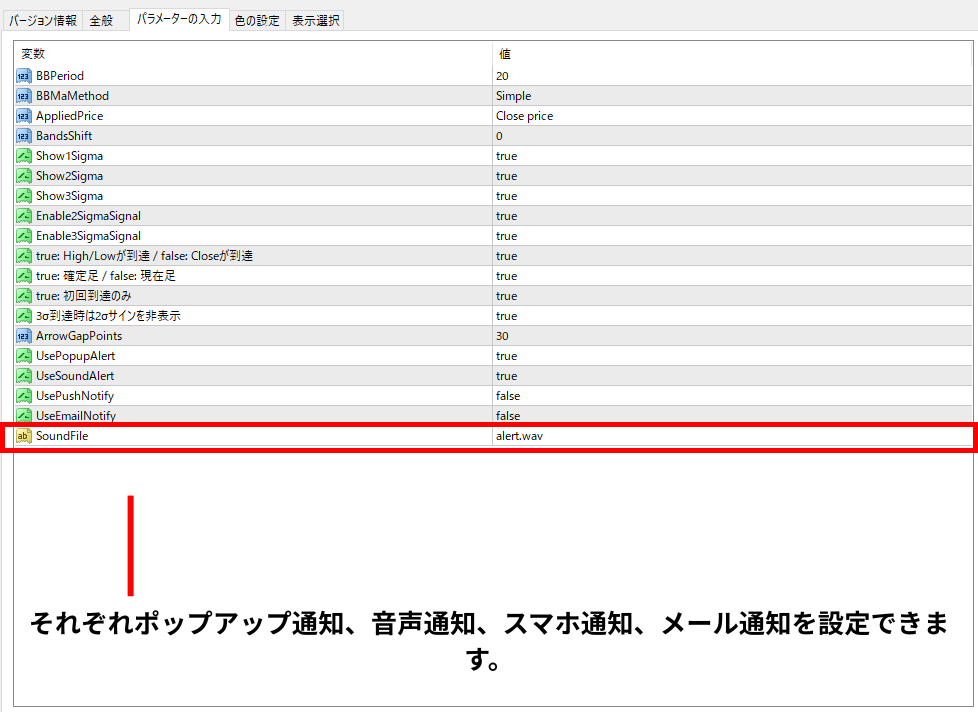Image resolution: width=978 pixels, height=712 pixels.
Task: Open the AppliedPrice Close price dropdown
Action: pos(524,116)
